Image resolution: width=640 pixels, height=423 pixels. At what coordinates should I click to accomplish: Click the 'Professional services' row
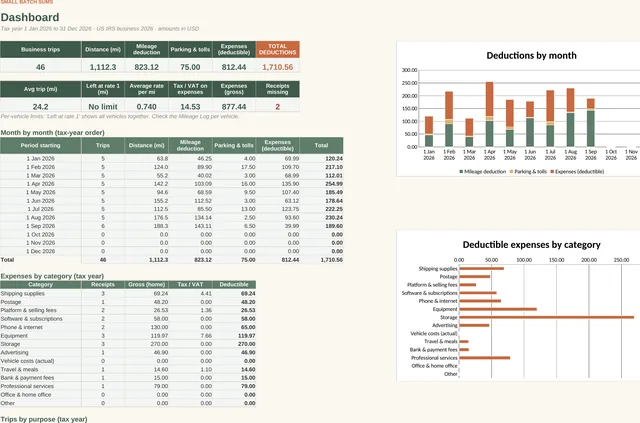point(128,386)
